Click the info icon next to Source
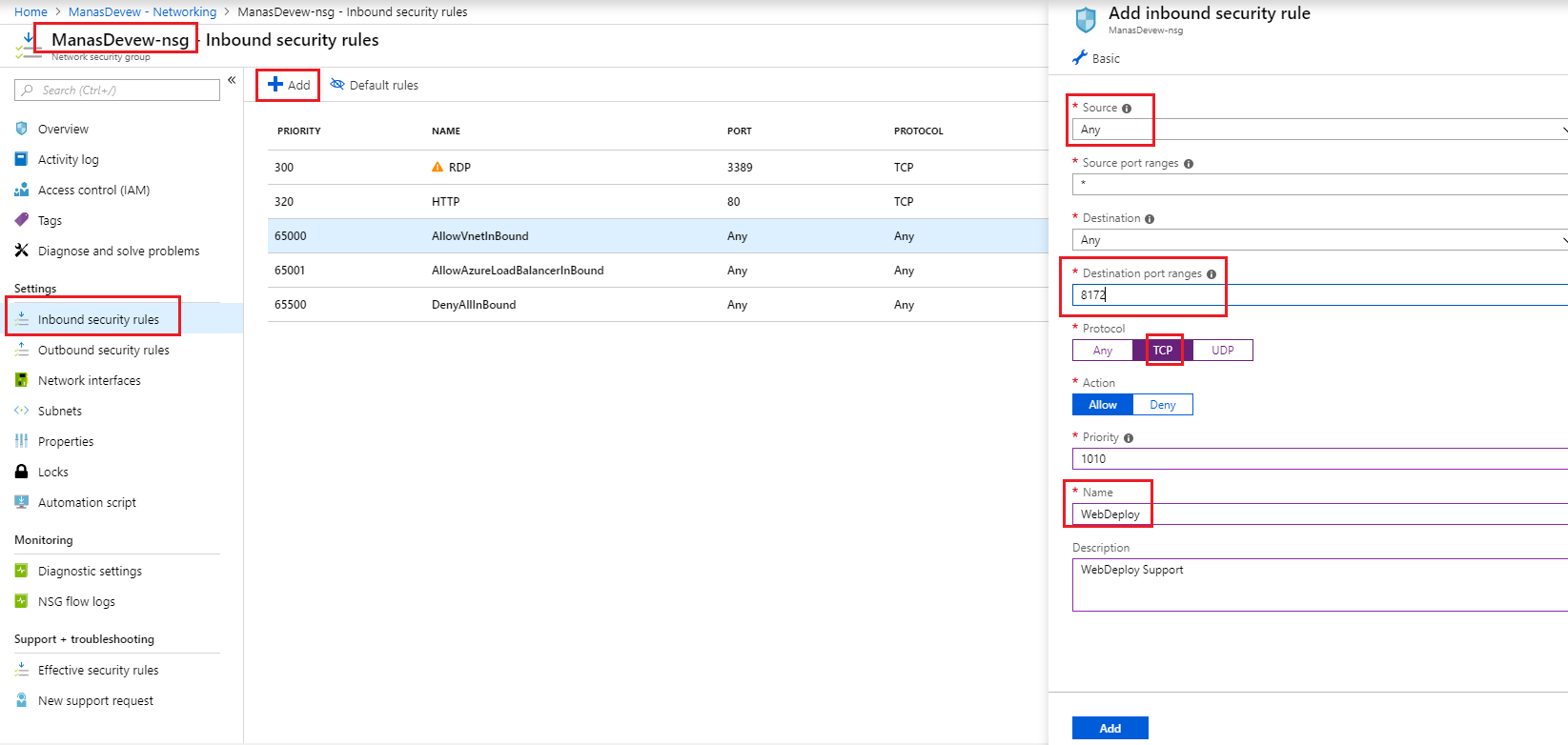This screenshot has height=745, width=1568. coord(1127,109)
